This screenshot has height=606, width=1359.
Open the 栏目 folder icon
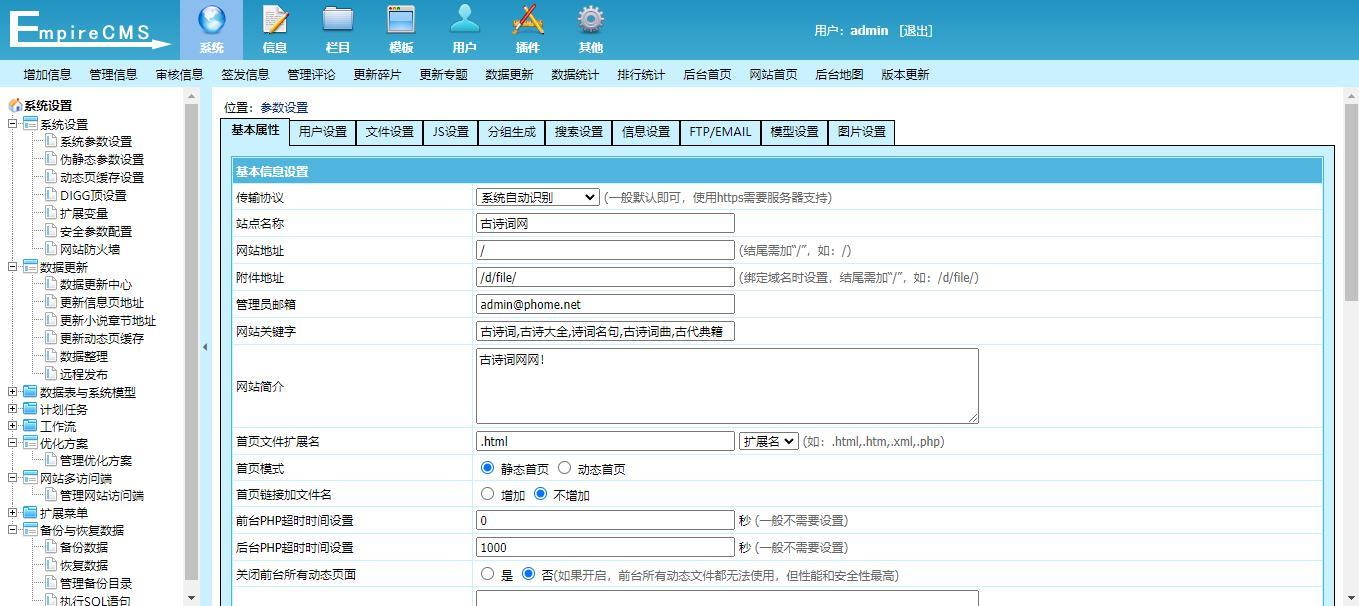coord(338,20)
